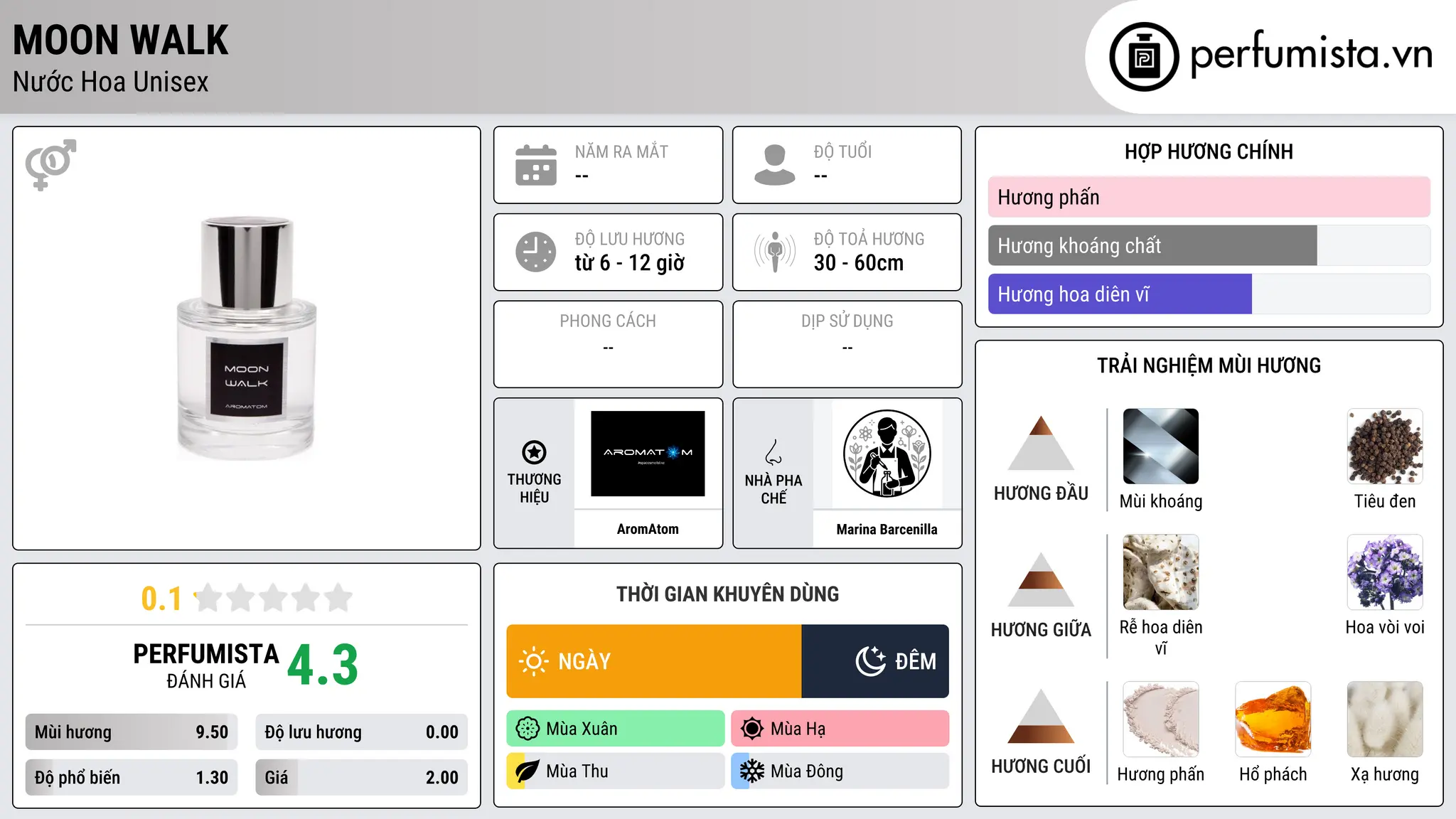Click the Độ lưu hương 0.00 rating bar
Image resolution: width=1456 pixels, height=819 pixels.
pyautogui.click(x=362, y=732)
